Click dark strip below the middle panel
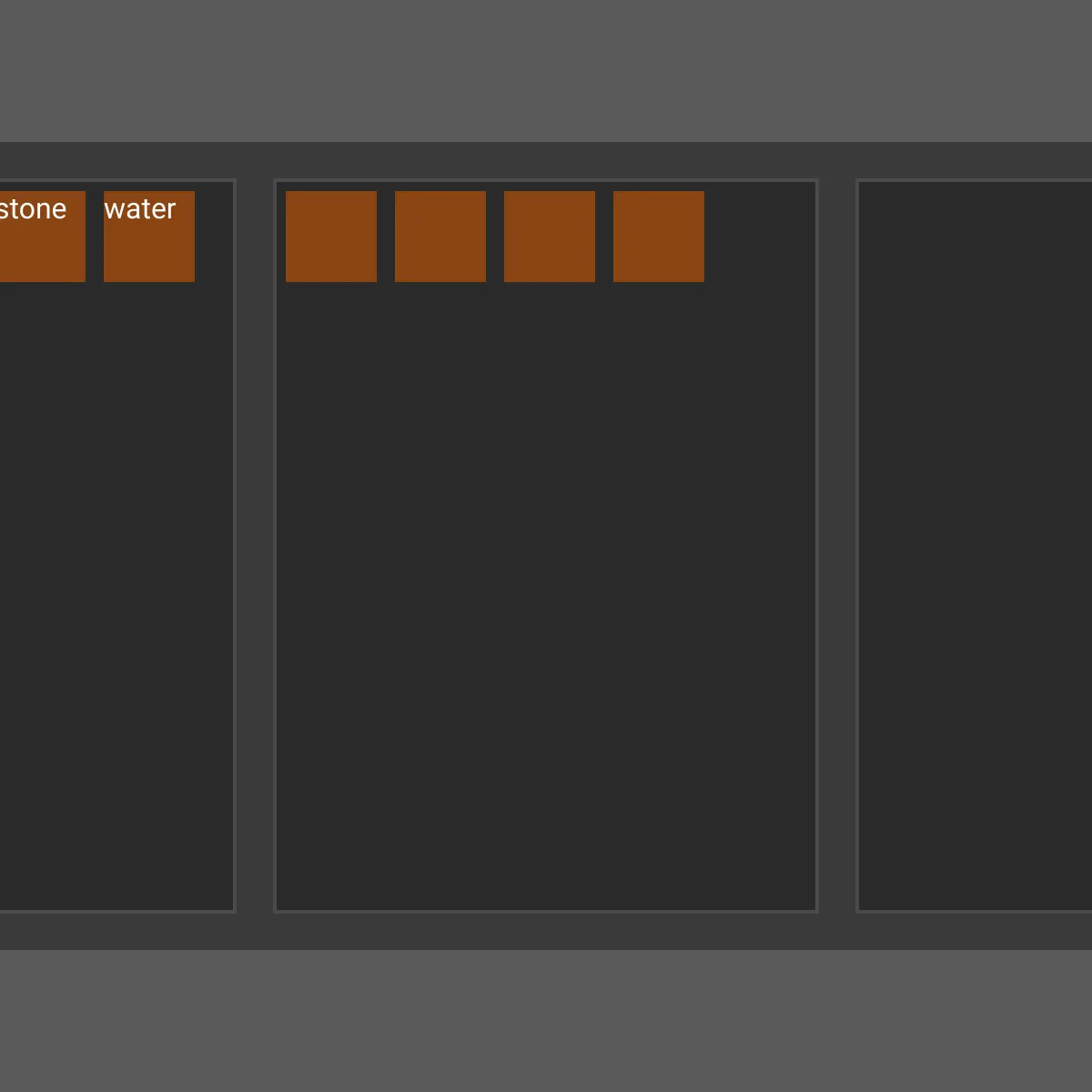The image size is (1092, 1092). (x=546, y=931)
